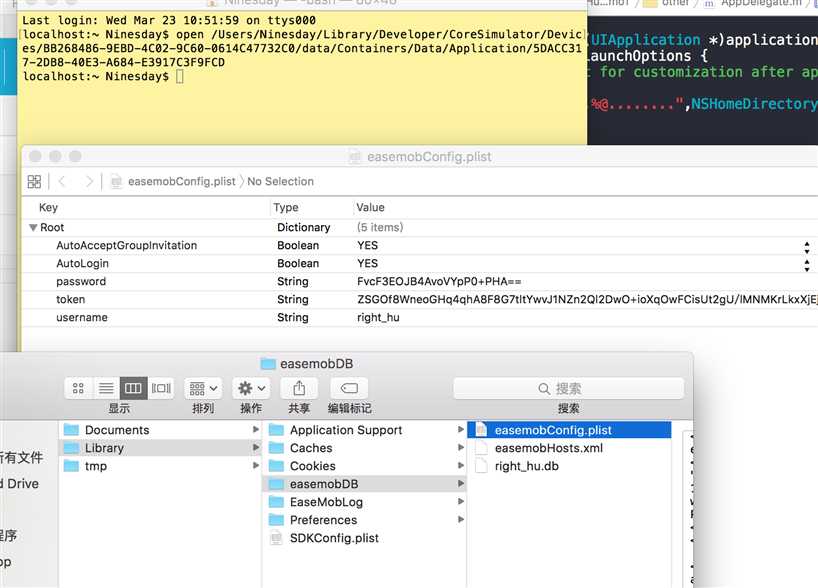The image size is (818, 588).
Task: Select the Library folder
Action: (x=161, y=448)
